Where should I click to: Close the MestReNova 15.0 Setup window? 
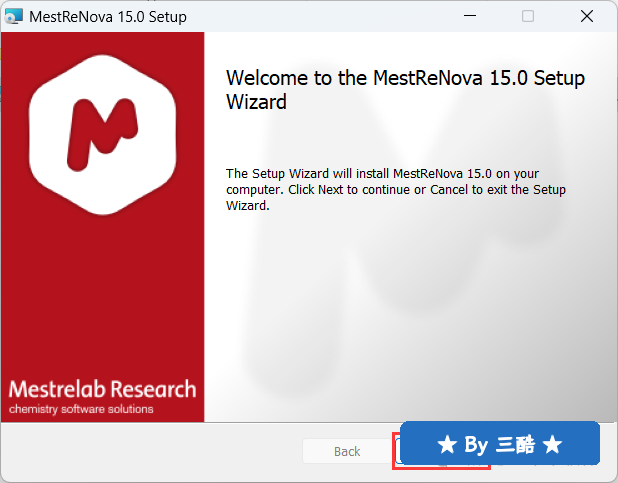pos(587,16)
